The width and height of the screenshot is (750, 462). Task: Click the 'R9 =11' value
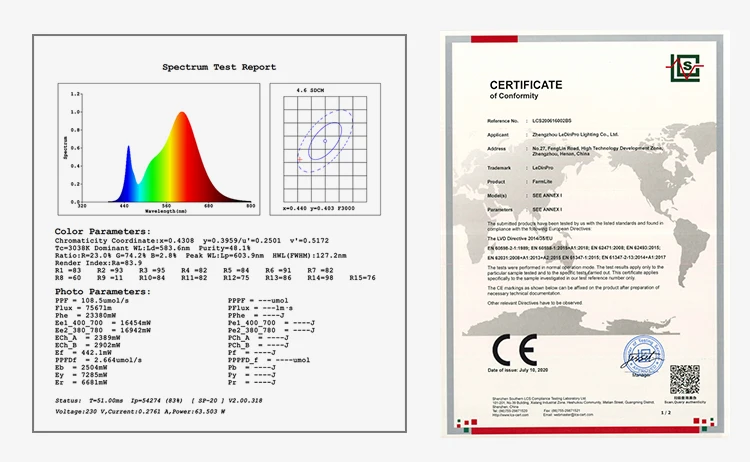[x=110, y=277]
